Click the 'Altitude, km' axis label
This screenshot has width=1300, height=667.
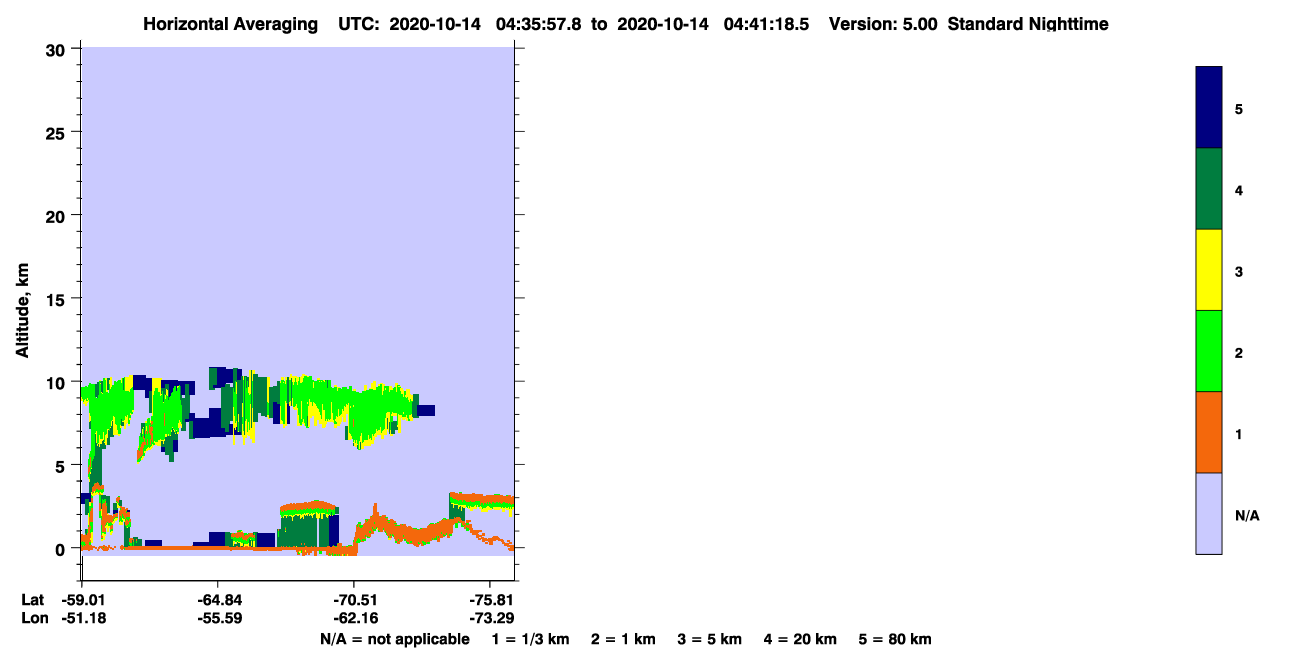(22, 311)
